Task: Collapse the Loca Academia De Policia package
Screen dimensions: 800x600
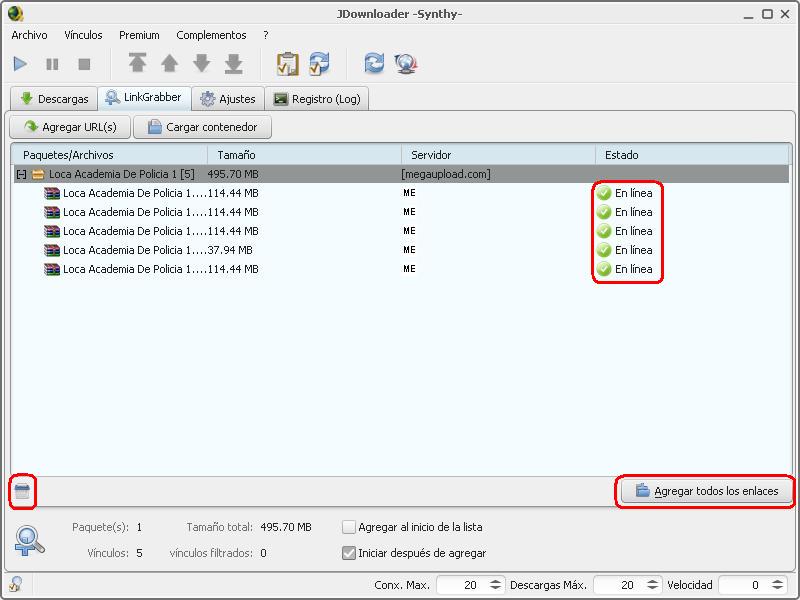Action: click(x=21, y=174)
